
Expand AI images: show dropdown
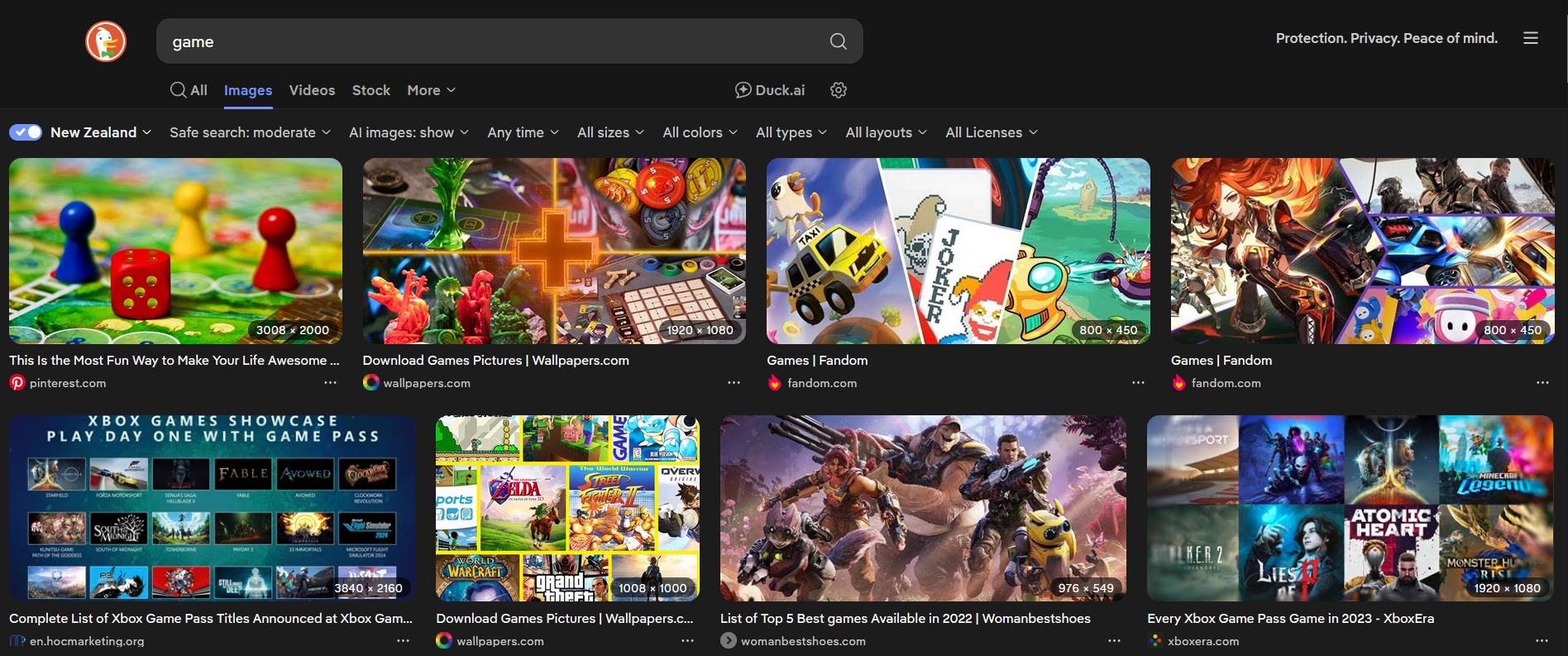pyautogui.click(x=409, y=132)
